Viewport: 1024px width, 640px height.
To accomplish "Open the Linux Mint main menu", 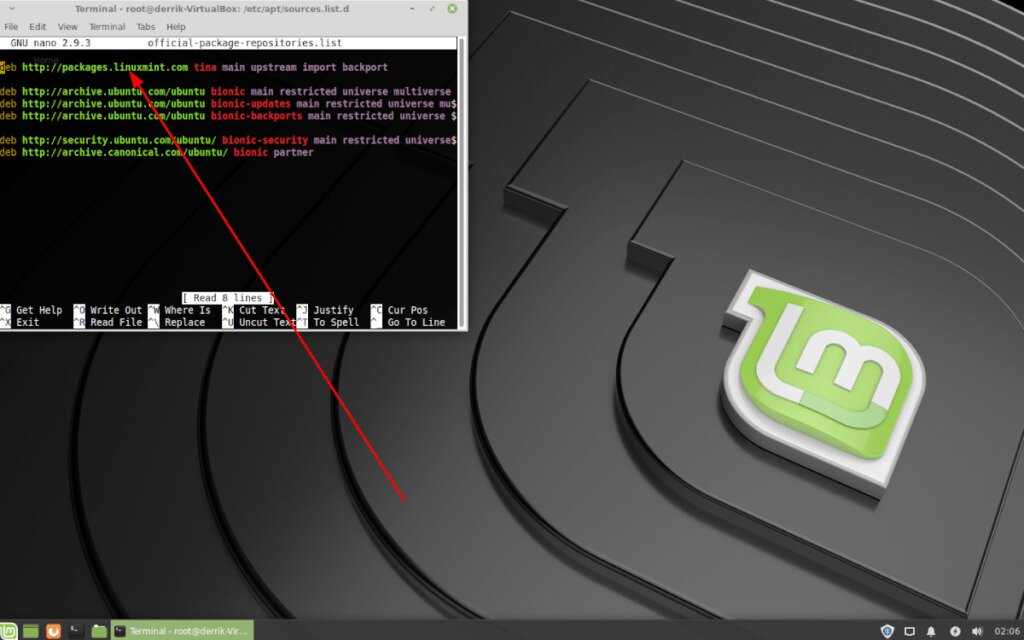I will (8, 630).
